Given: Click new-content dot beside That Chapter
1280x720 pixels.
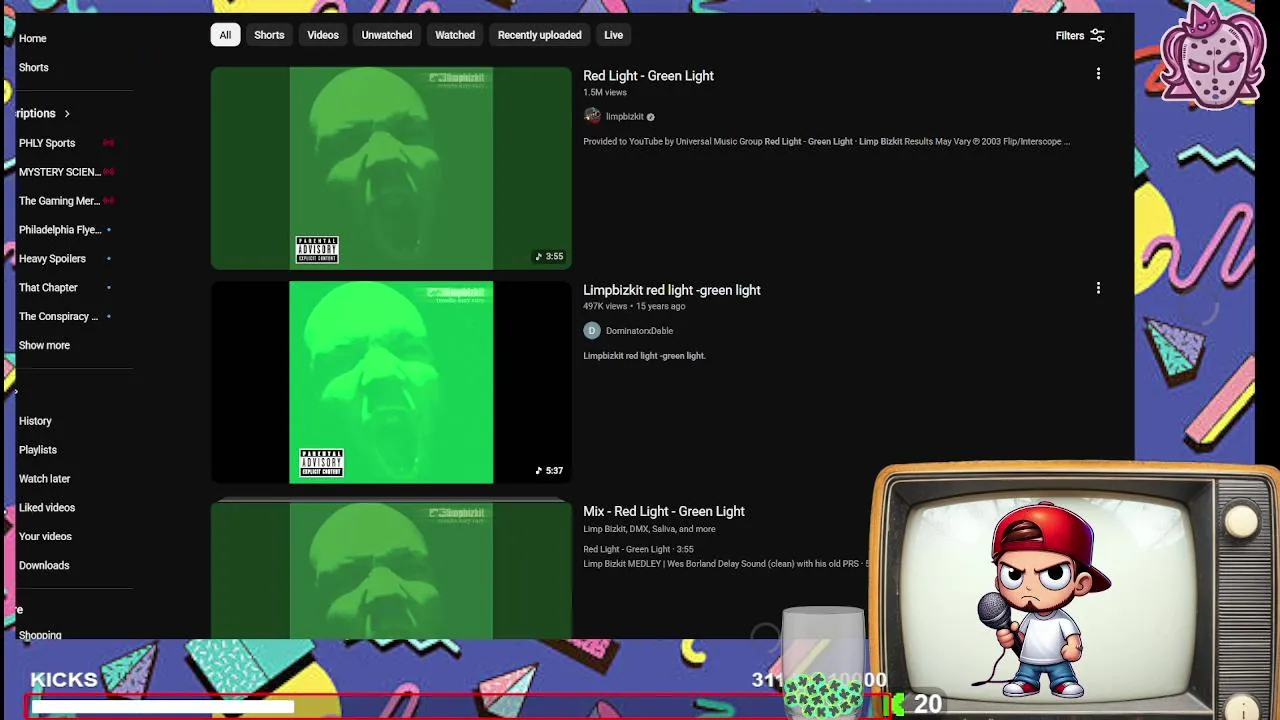Looking at the screenshot, I should coord(108,288).
